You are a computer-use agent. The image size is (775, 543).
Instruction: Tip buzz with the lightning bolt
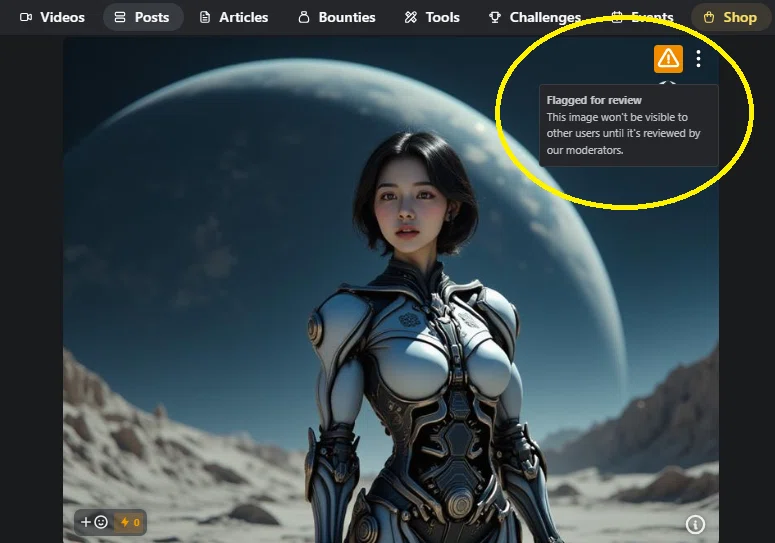coord(130,522)
